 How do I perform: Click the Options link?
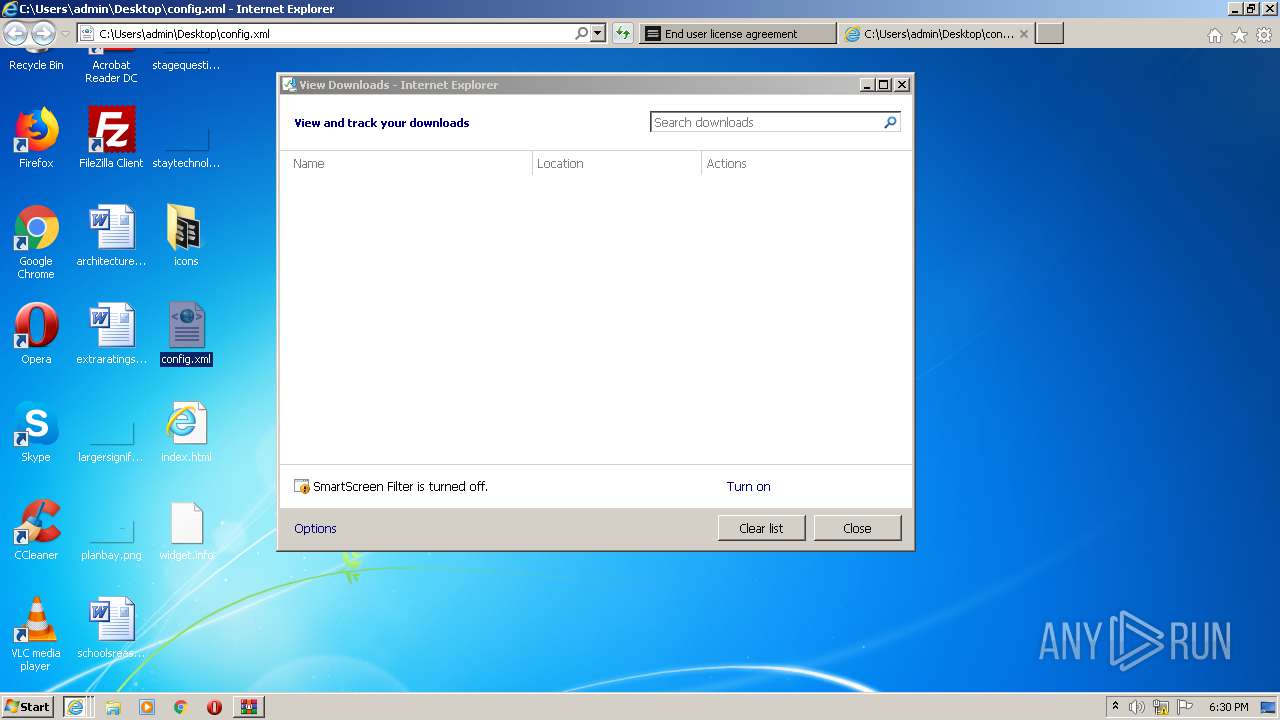tap(315, 528)
